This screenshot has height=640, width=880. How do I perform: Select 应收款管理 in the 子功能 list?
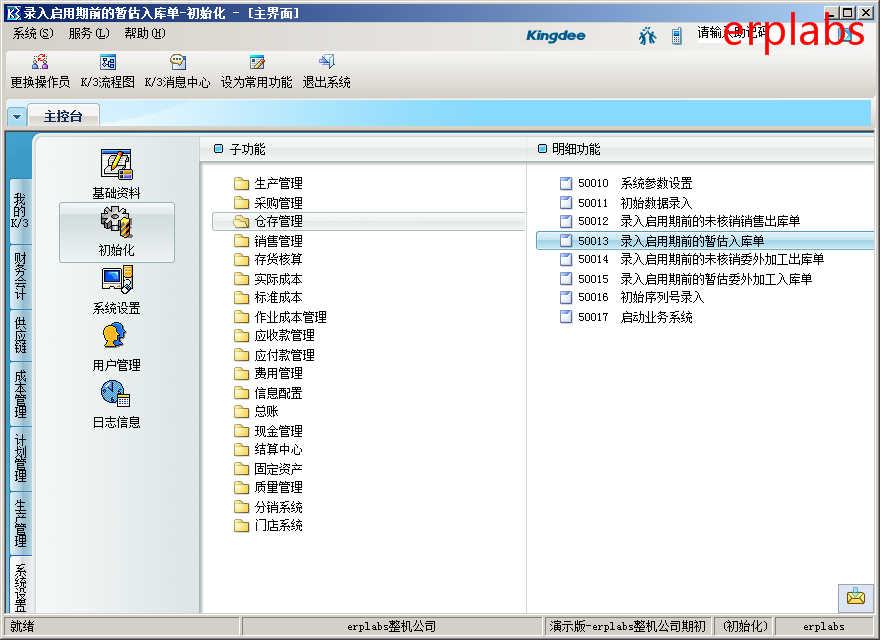285,336
